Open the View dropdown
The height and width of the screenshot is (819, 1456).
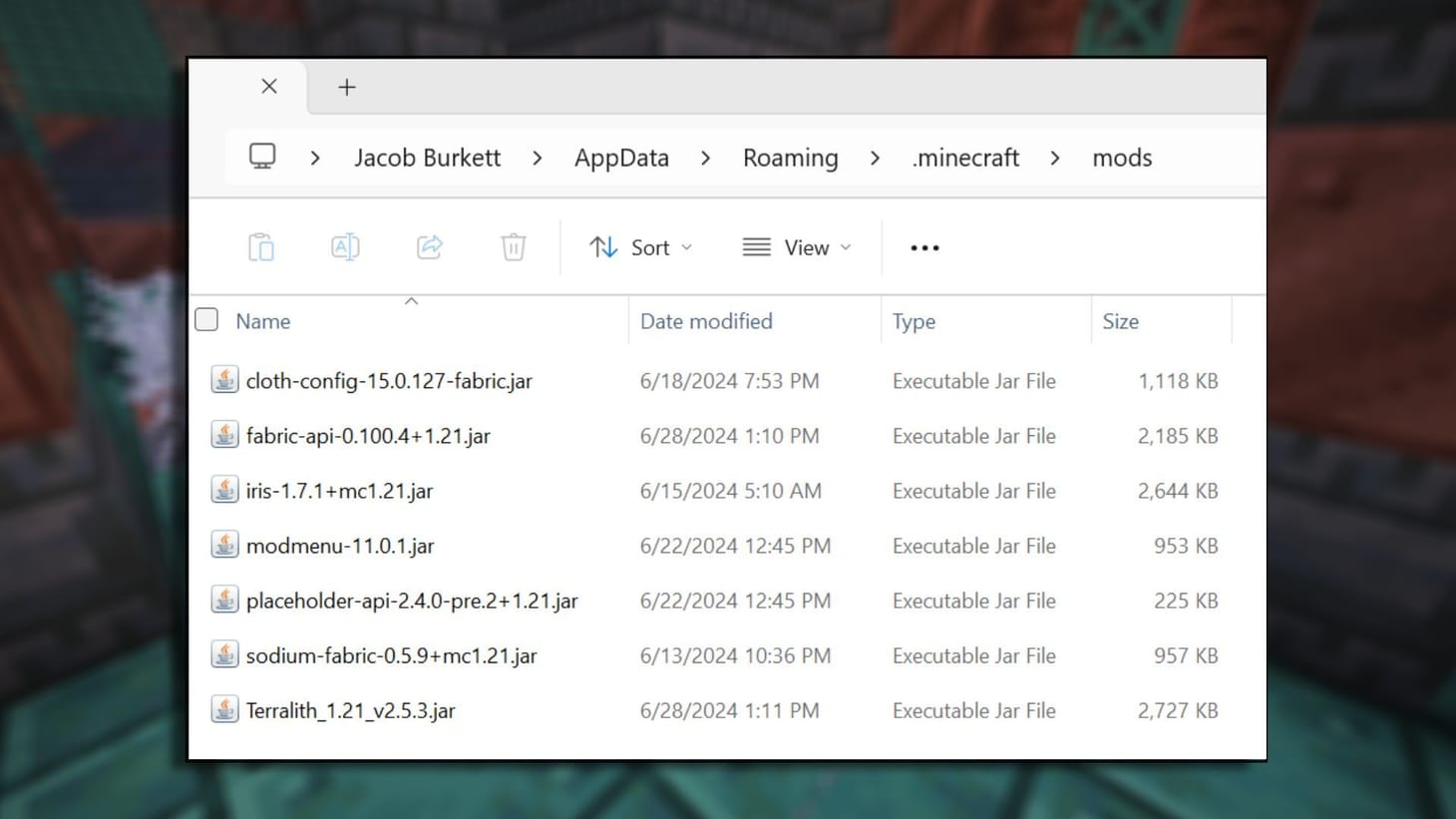[x=797, y=246]
